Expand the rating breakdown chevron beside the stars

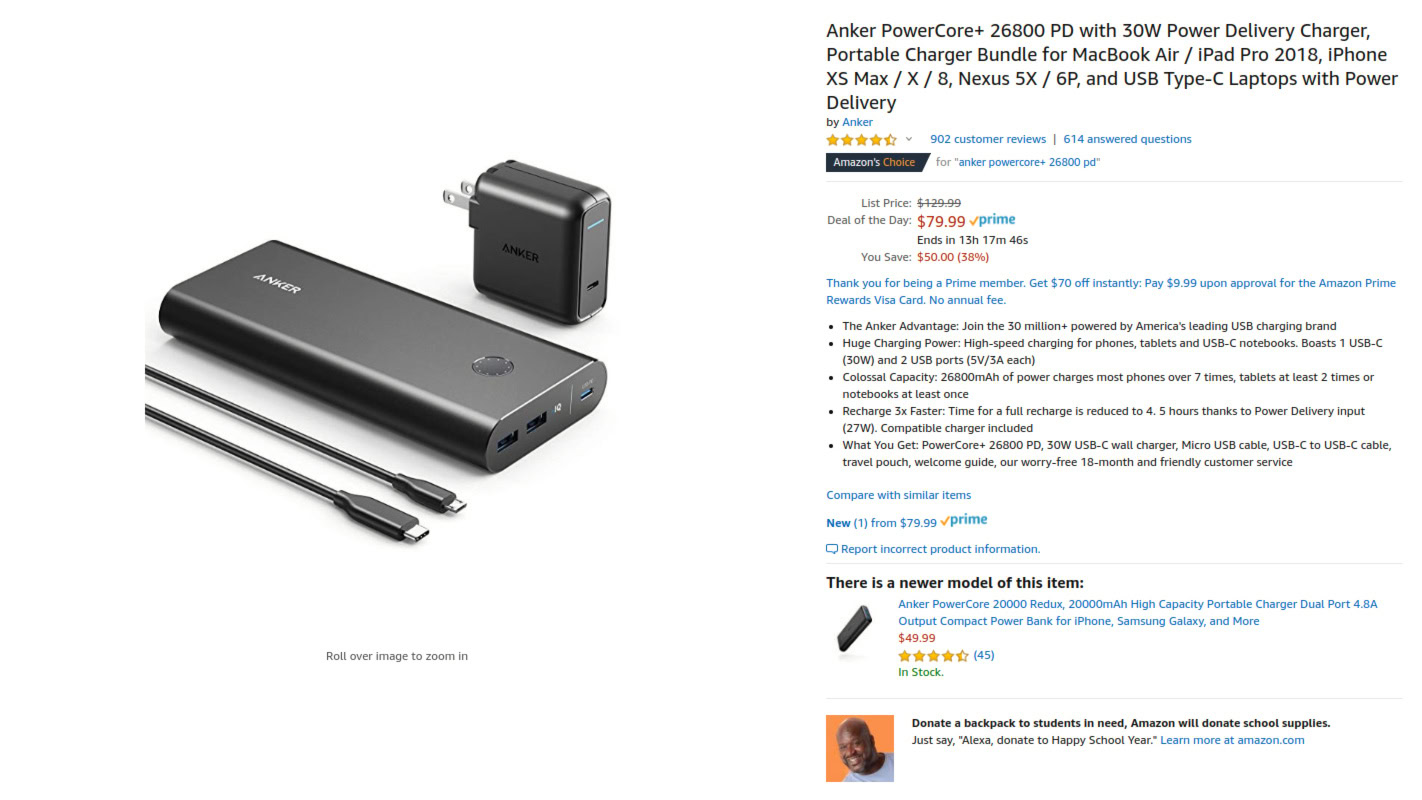[x=909, y=139]
